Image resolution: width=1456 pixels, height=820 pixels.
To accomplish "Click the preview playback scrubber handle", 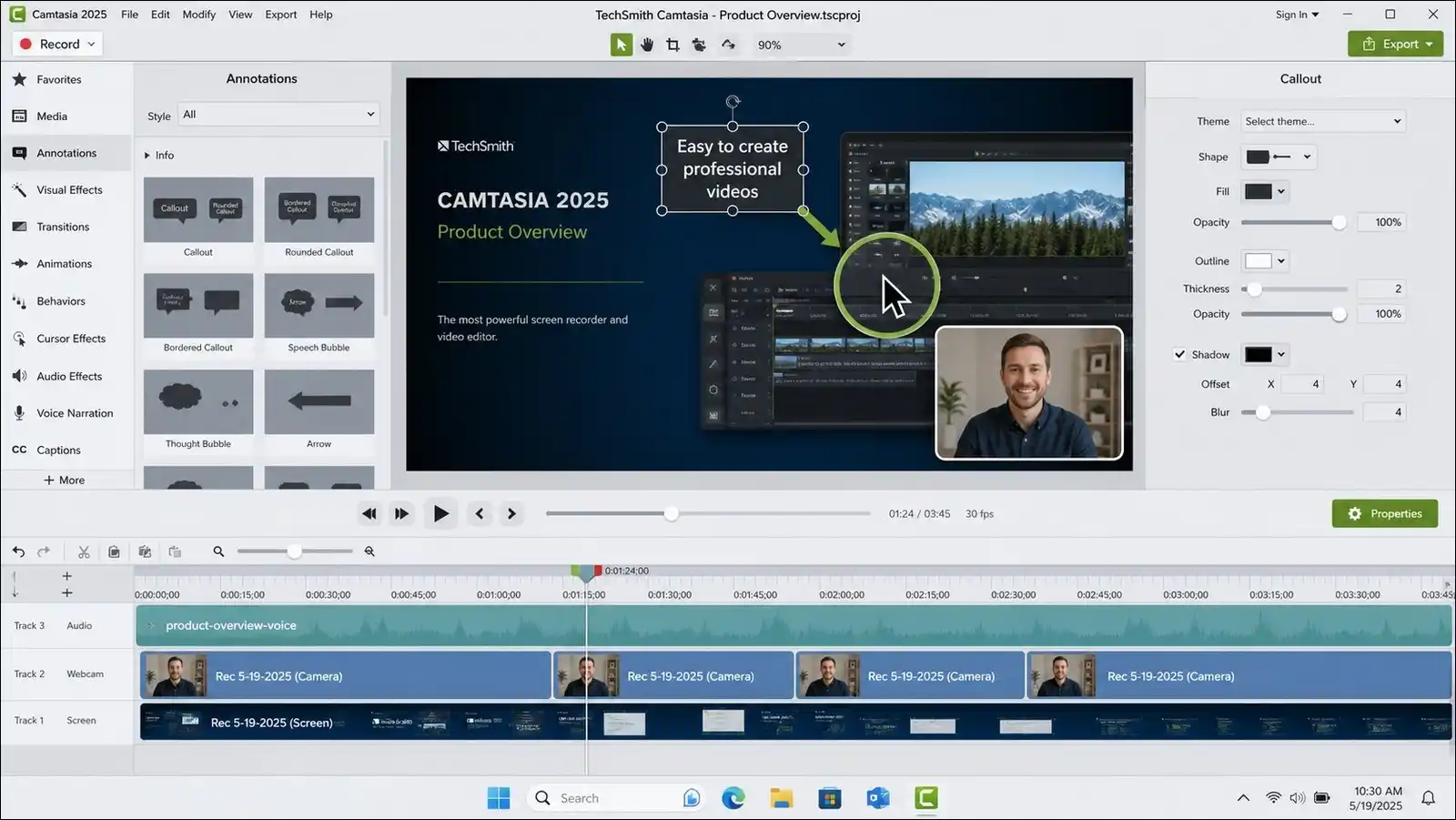I will click(x=672, y=514).
